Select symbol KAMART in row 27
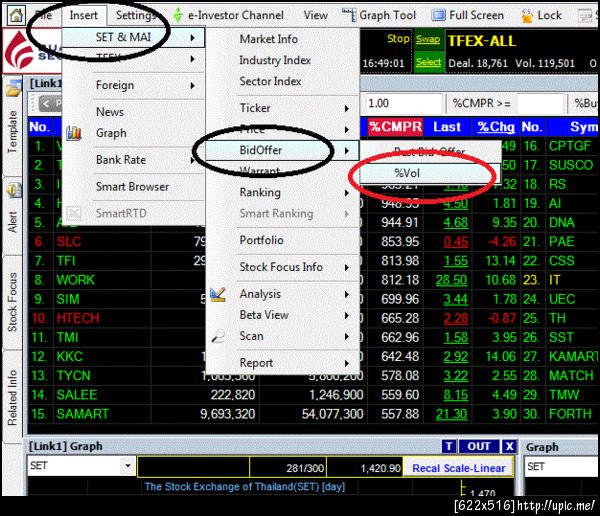The height and width of the screenshot is (516, 600). click(573, 356)
